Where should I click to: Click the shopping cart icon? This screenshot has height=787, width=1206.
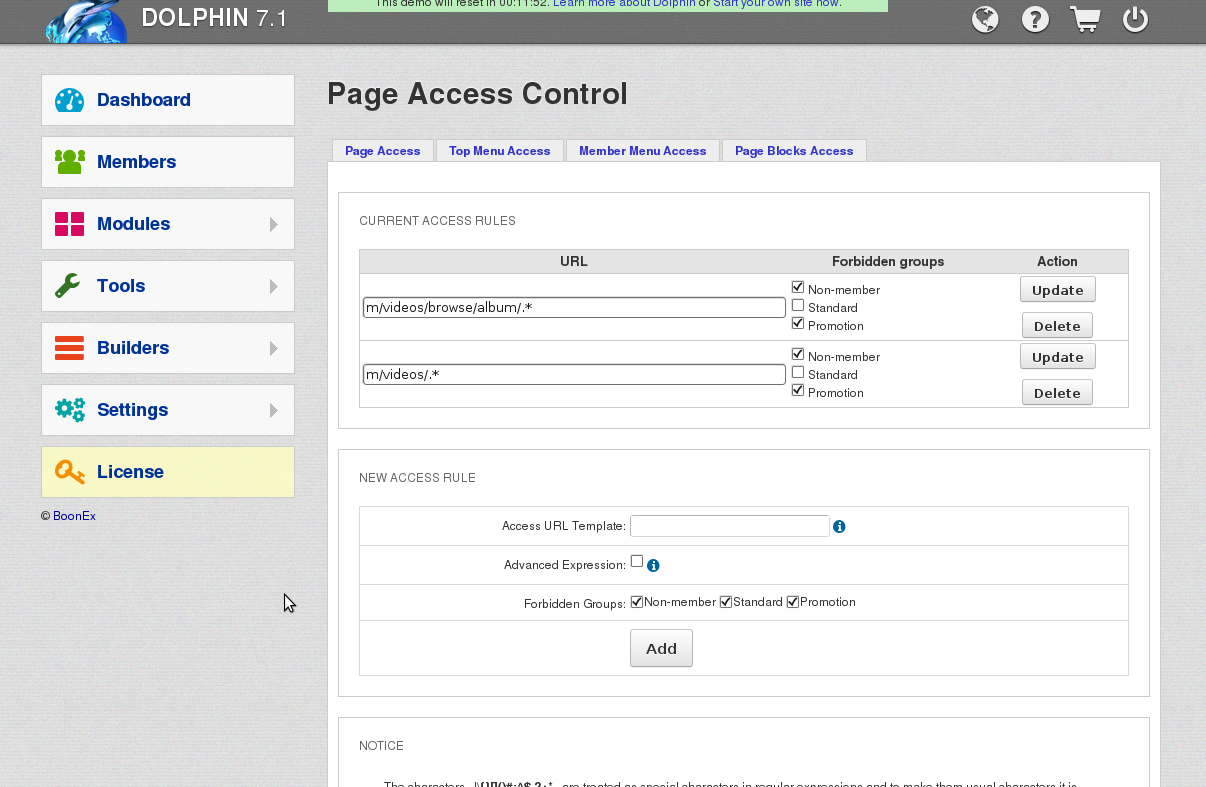[x=1085, y=20]
